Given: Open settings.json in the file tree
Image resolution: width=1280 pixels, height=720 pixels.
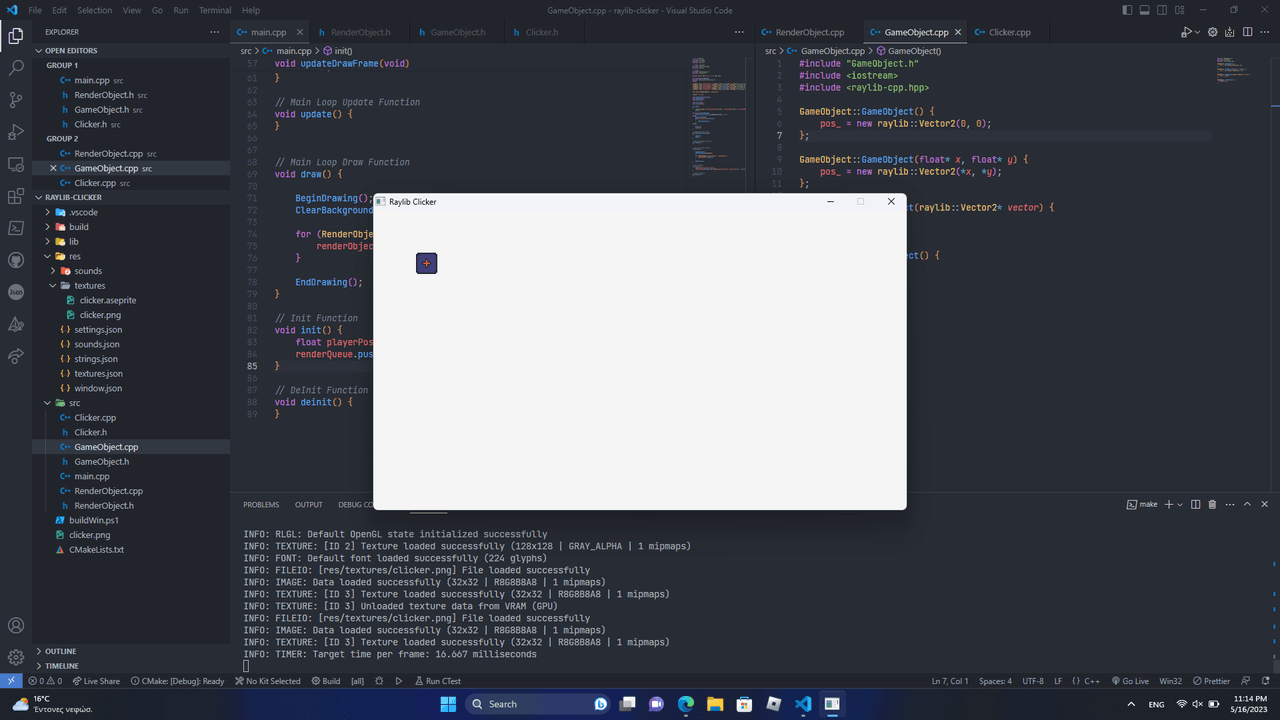Looking at the screenshot, I should pyautogui.click(x=98, y=330).
